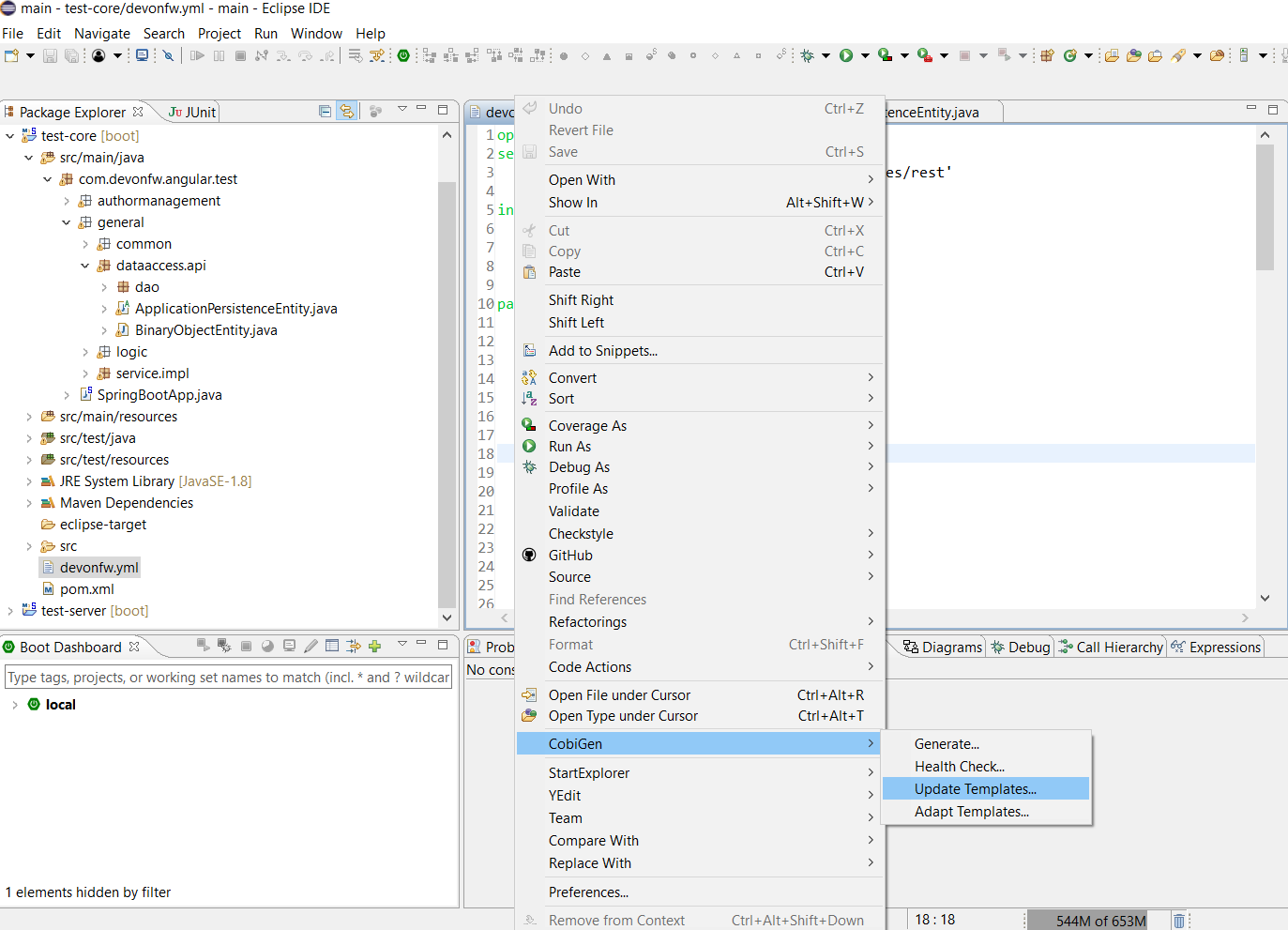The width and height of the screenshot is (1288, 930).
Task: Click the editor vertical scrollbar thumb
Action: (x=1265, y=206)
